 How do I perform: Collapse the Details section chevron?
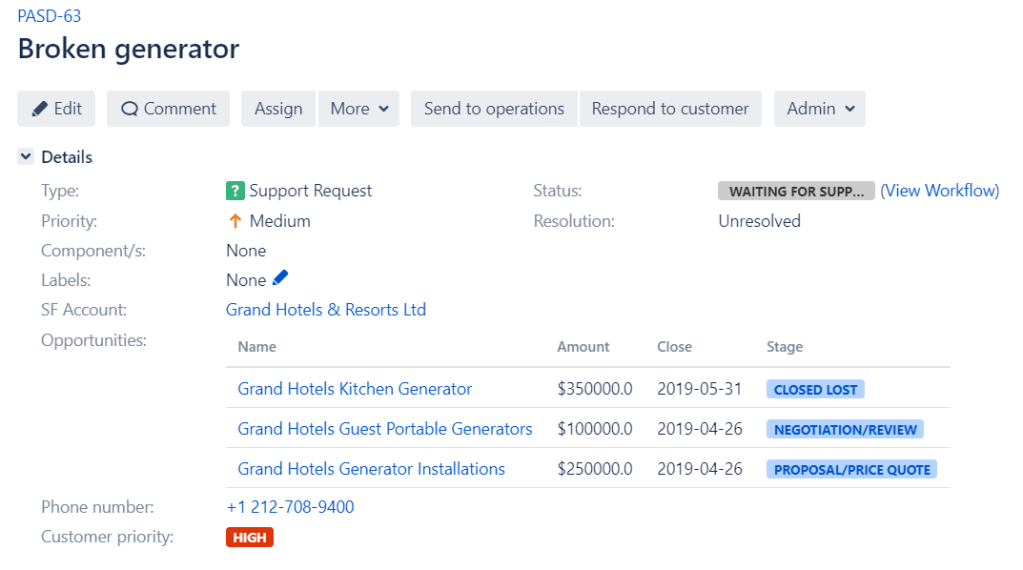point(26,157)
